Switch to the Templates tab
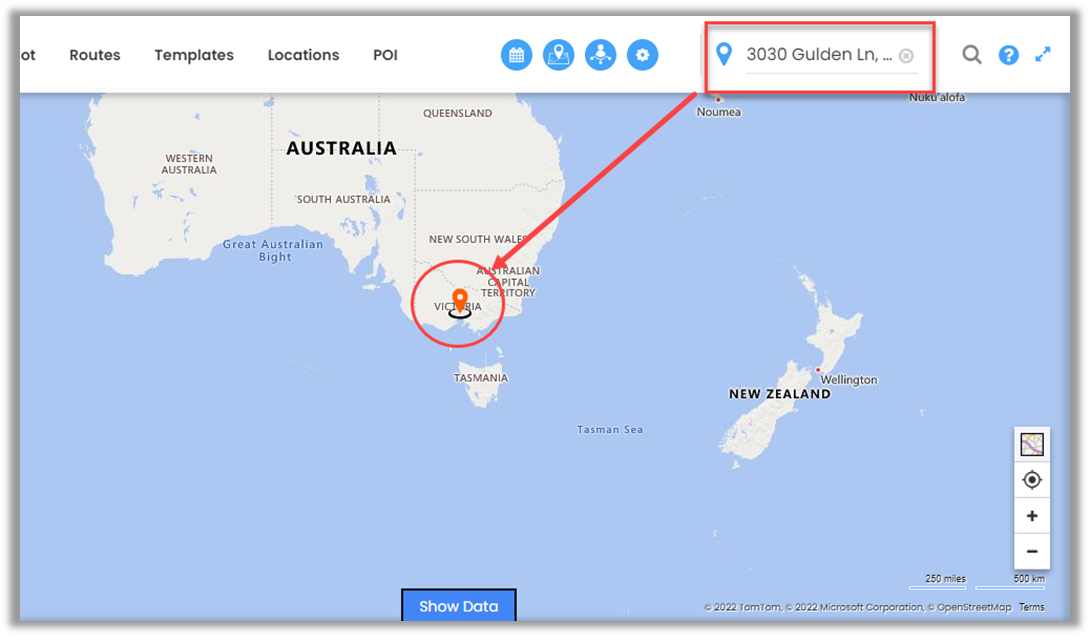 pos(194,55)
